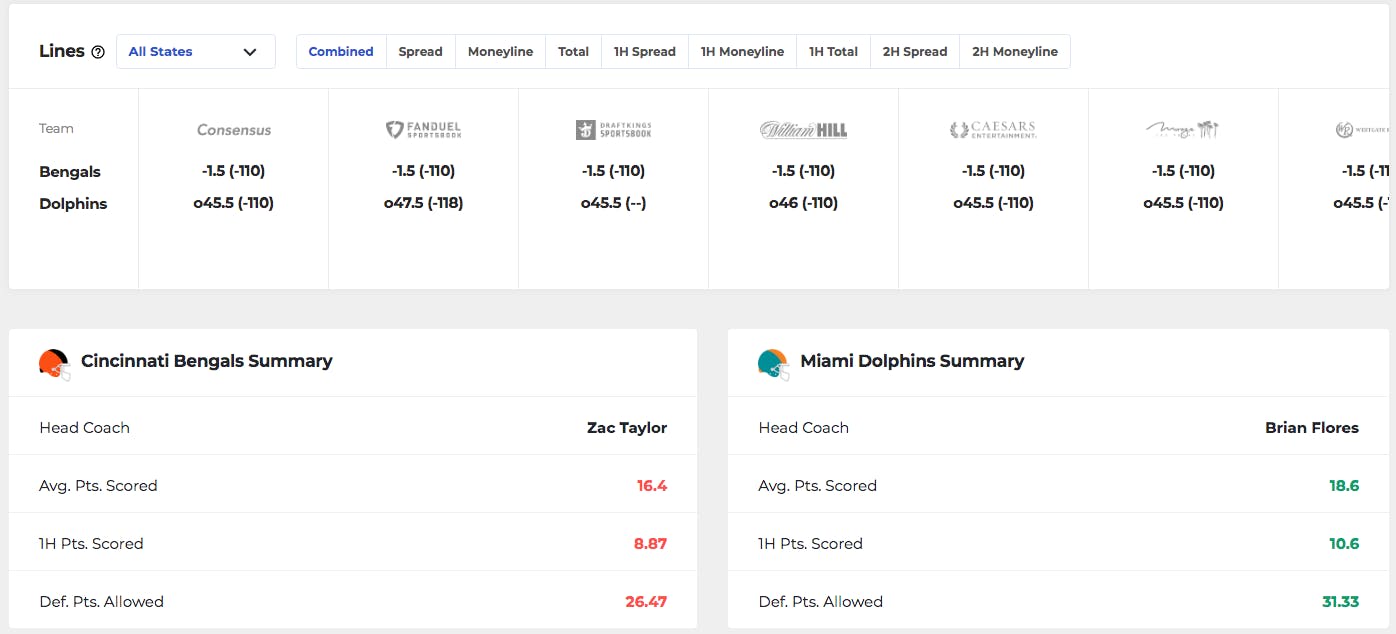The width and height of the screenshot is (1396, 634).
Task: Click FanDuel Bengals -1.5 (-110) line
Action: (x=423, y=171)
